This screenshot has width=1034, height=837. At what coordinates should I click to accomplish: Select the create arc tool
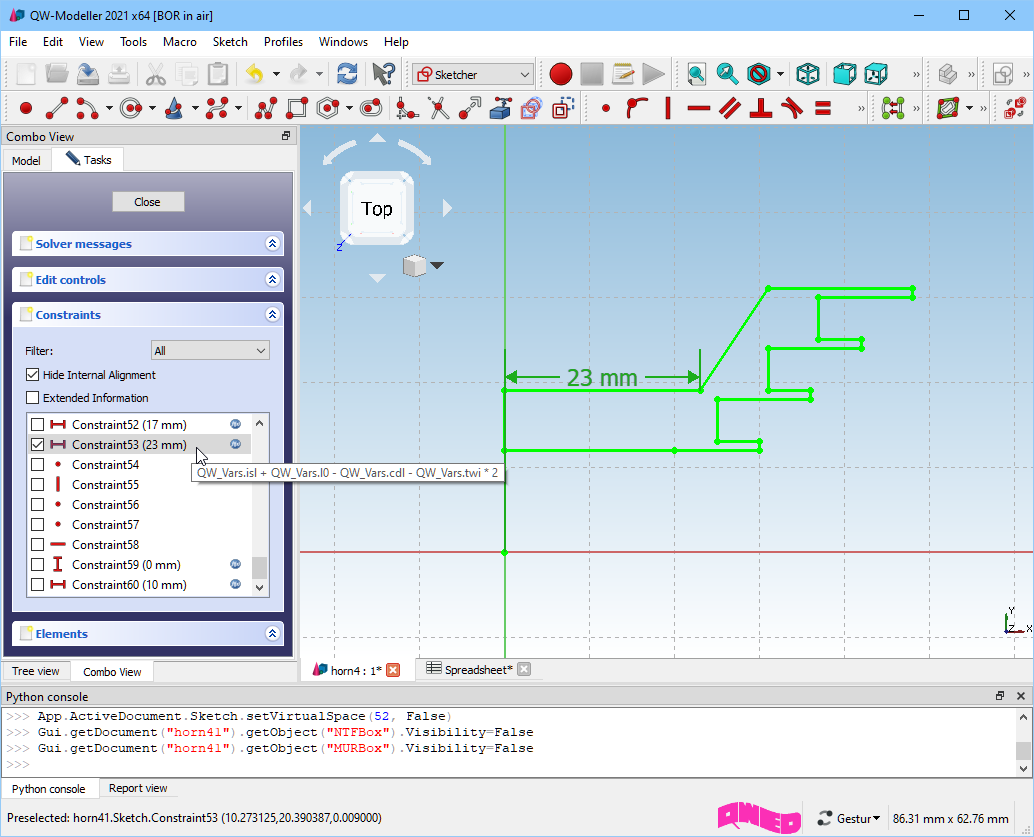(x=87, y=108)
